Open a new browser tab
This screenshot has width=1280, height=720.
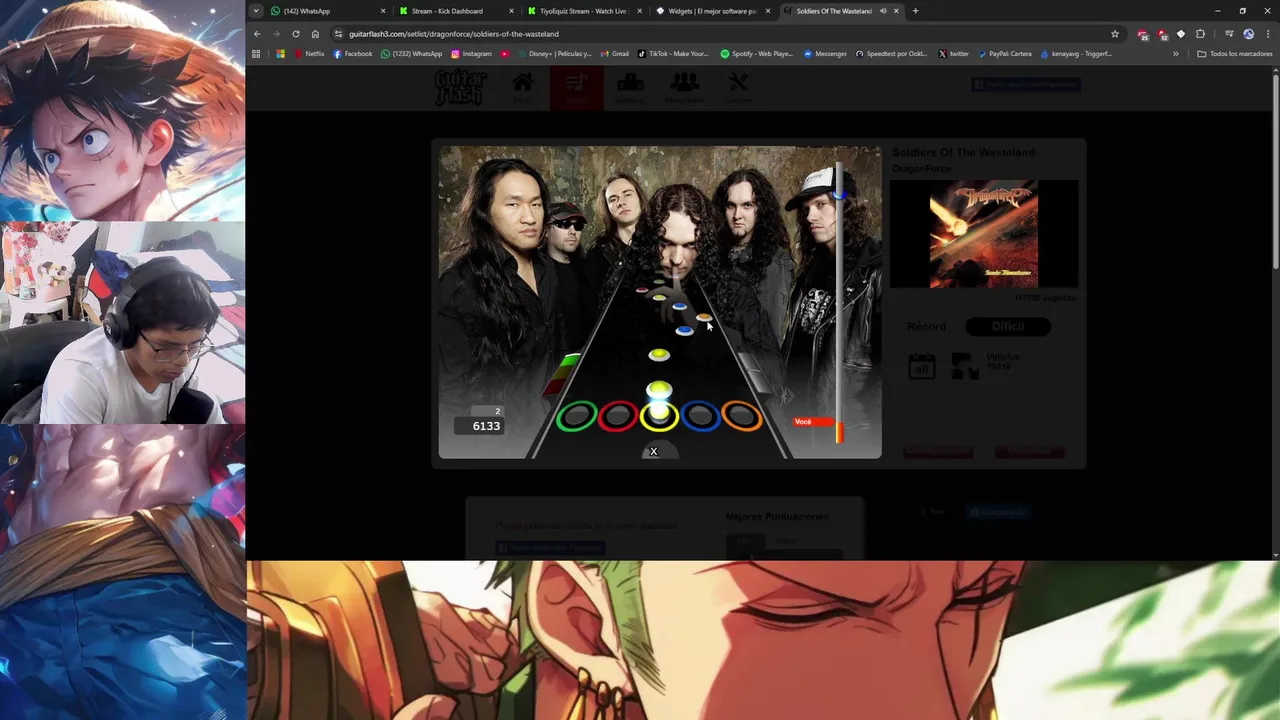(915, 11)
